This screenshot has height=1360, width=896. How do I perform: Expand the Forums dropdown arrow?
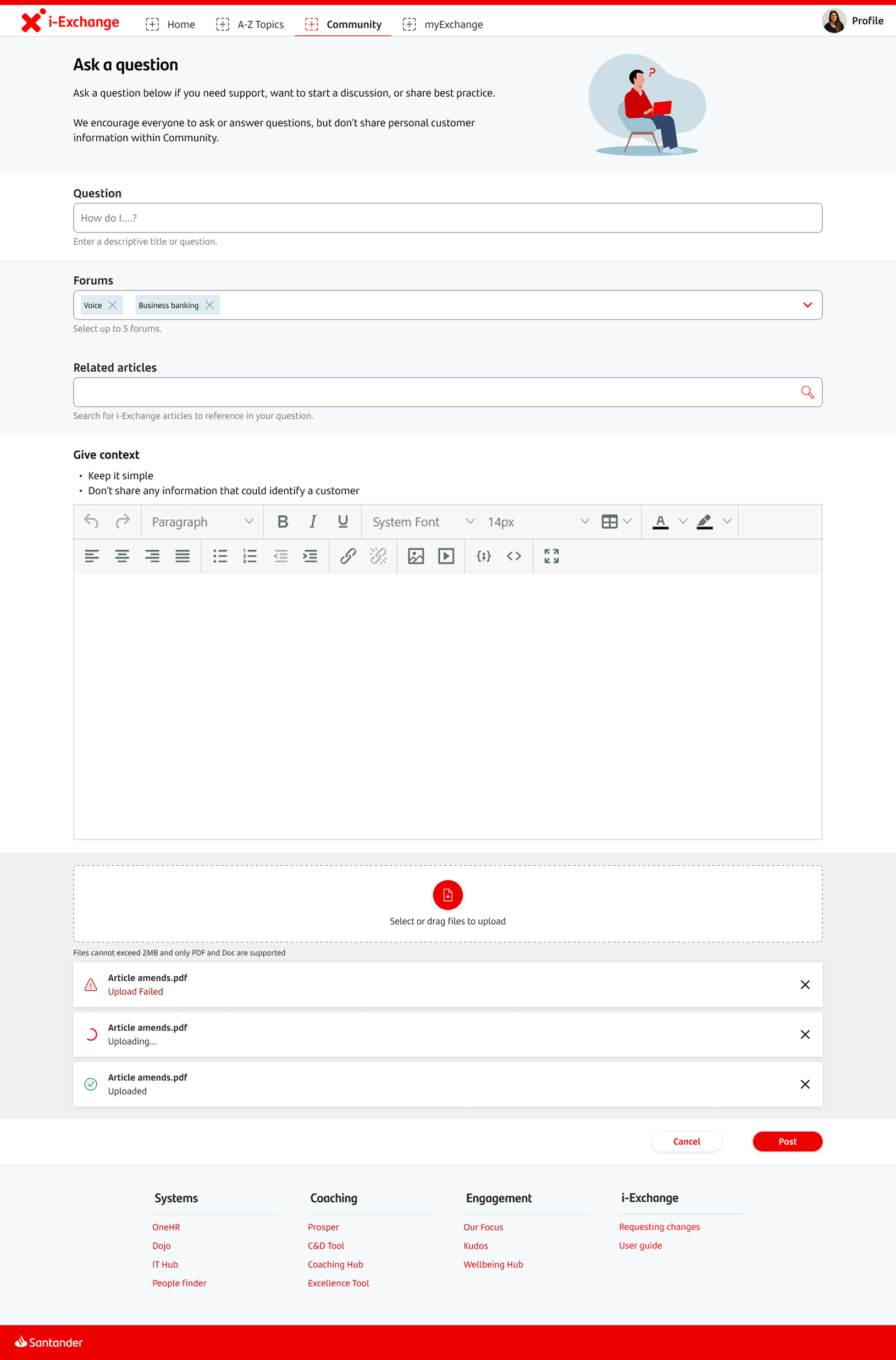tap(807, 305)
